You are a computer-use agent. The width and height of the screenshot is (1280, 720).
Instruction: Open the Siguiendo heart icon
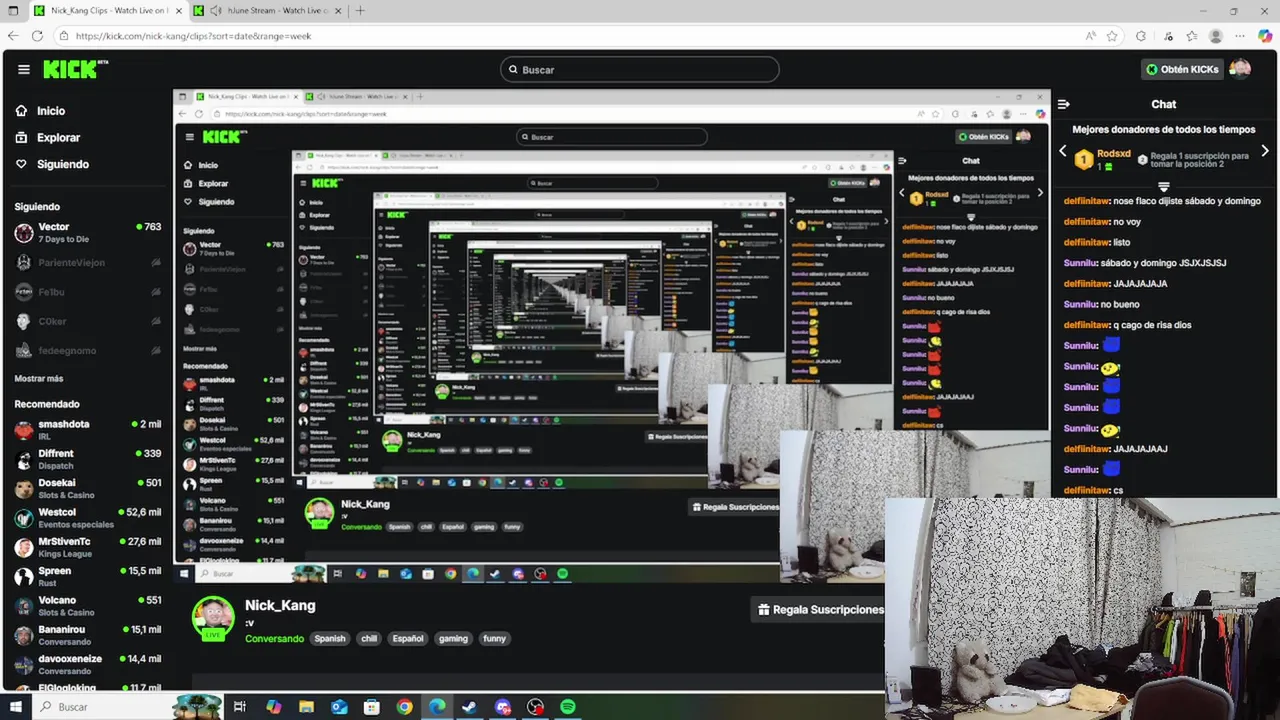coord(22,164)
